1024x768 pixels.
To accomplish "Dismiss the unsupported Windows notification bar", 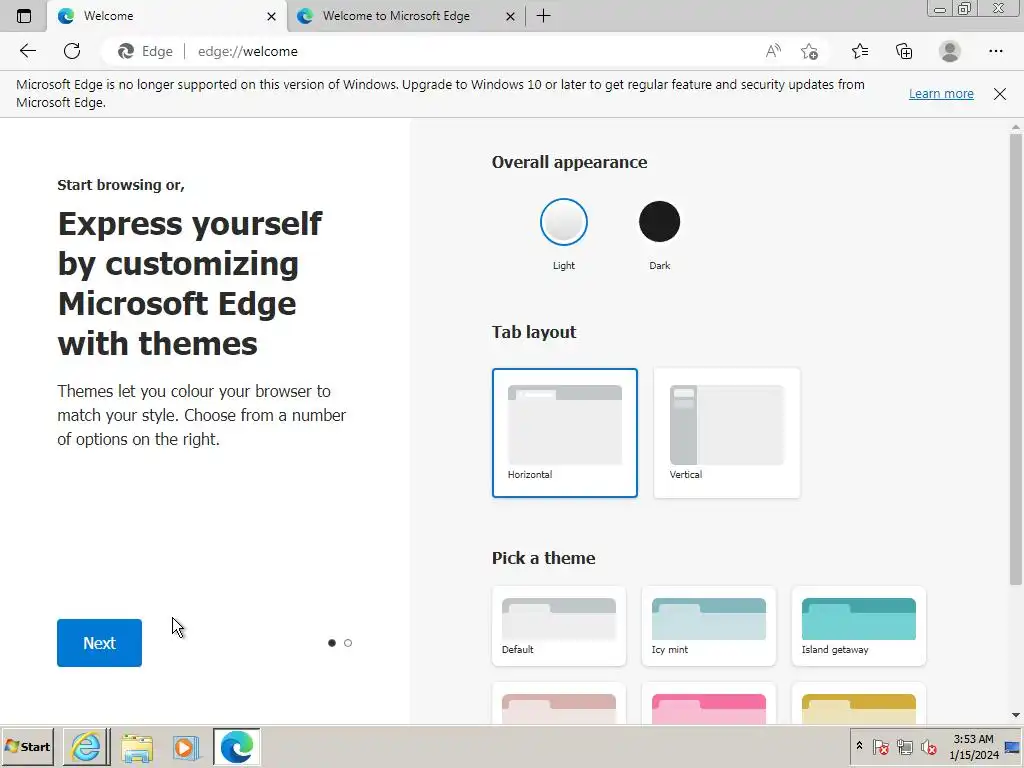I will tap(1000, 93).
